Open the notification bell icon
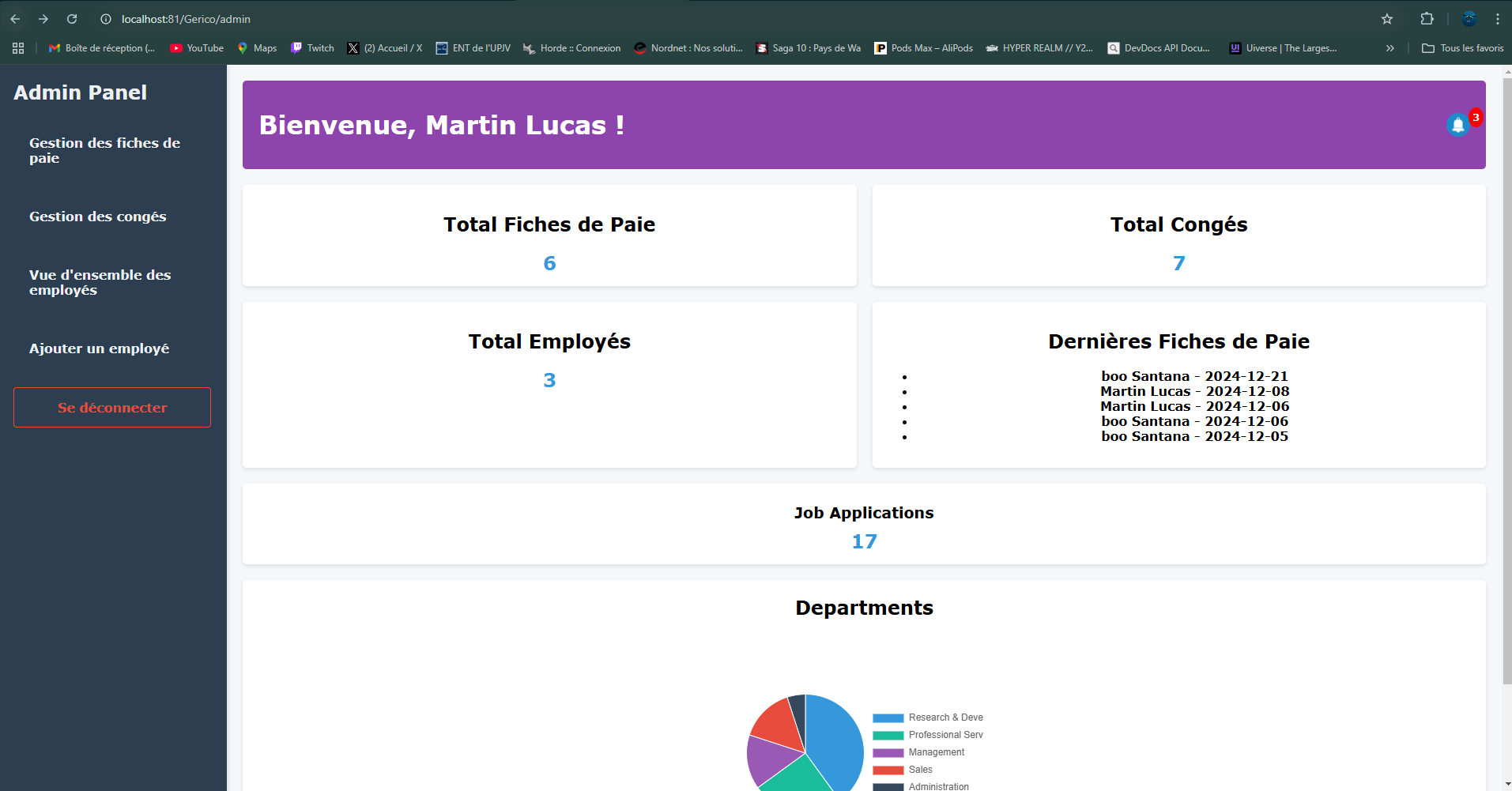This screenshot has width=1512, height=791. (1457, 125)
